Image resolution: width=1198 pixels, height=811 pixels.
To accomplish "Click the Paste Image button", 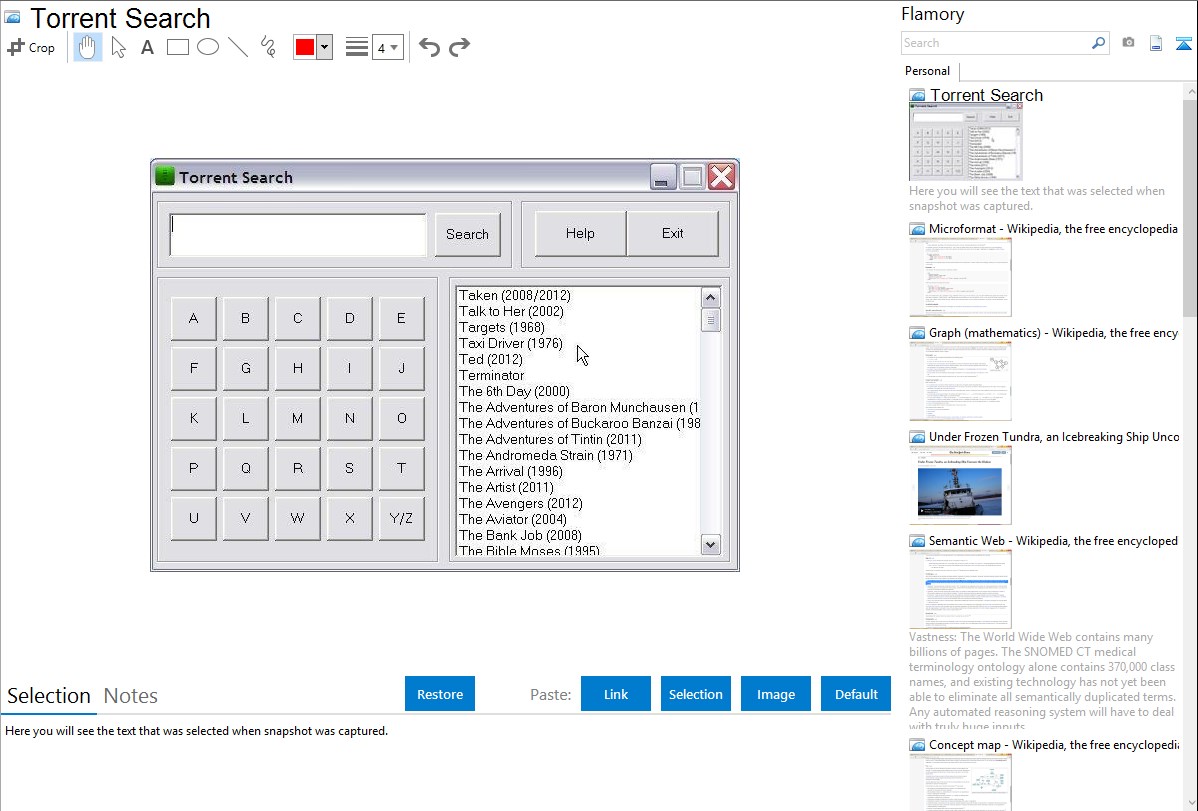I will tap(776, 694).
